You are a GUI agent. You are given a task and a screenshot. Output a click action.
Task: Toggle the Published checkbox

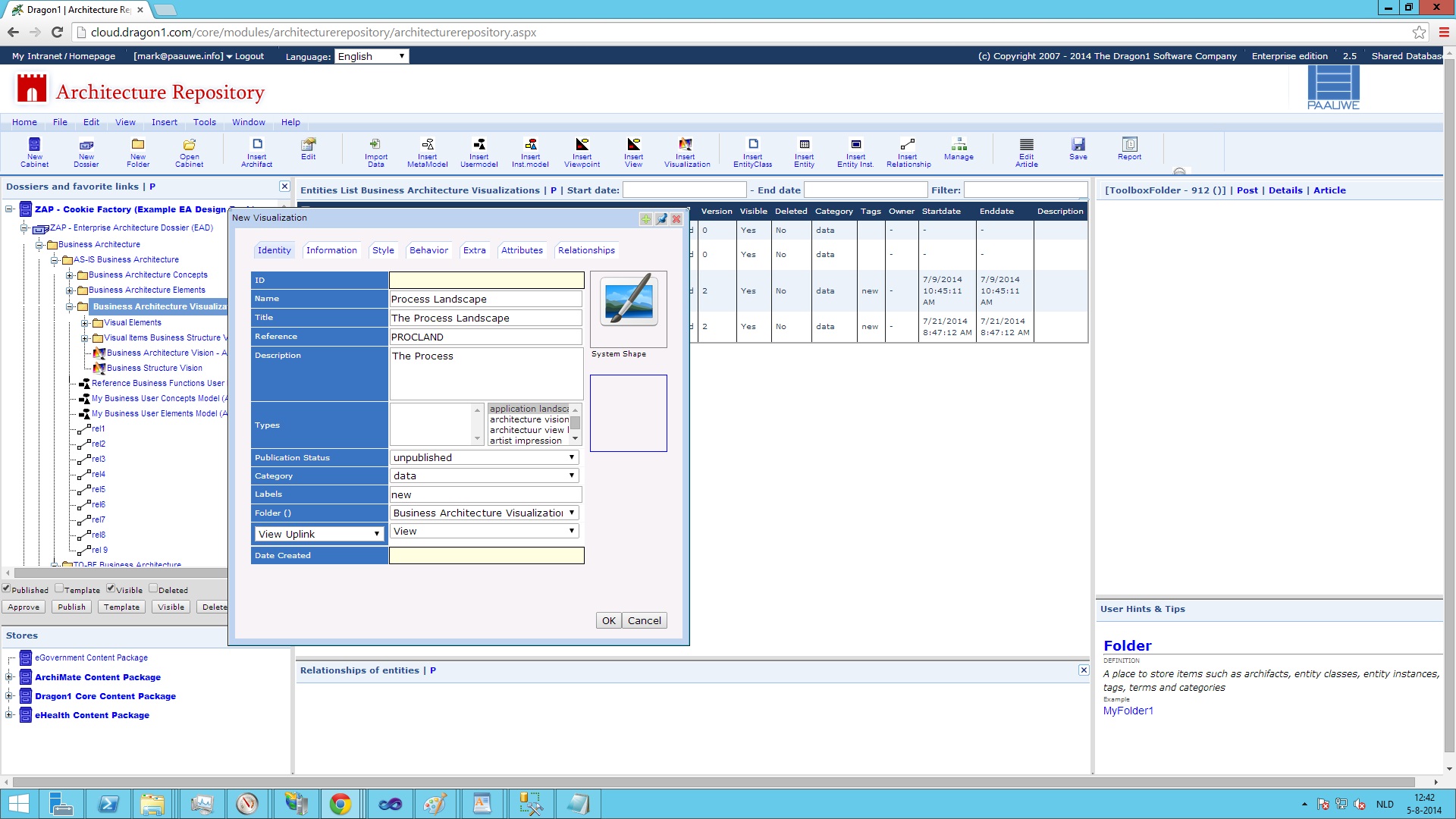pos(6,588)
